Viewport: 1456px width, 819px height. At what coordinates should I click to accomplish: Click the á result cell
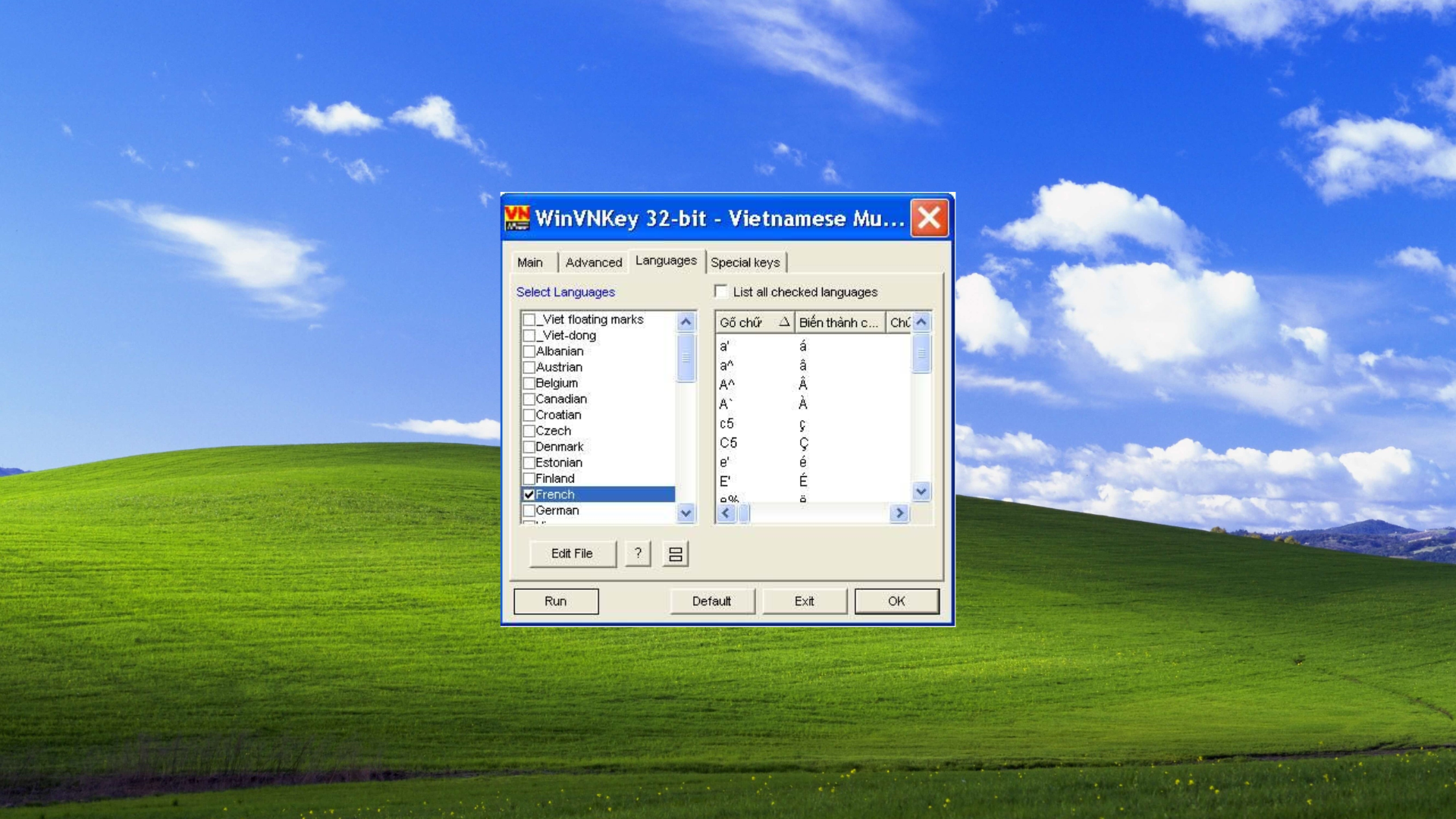coord(803,347)
